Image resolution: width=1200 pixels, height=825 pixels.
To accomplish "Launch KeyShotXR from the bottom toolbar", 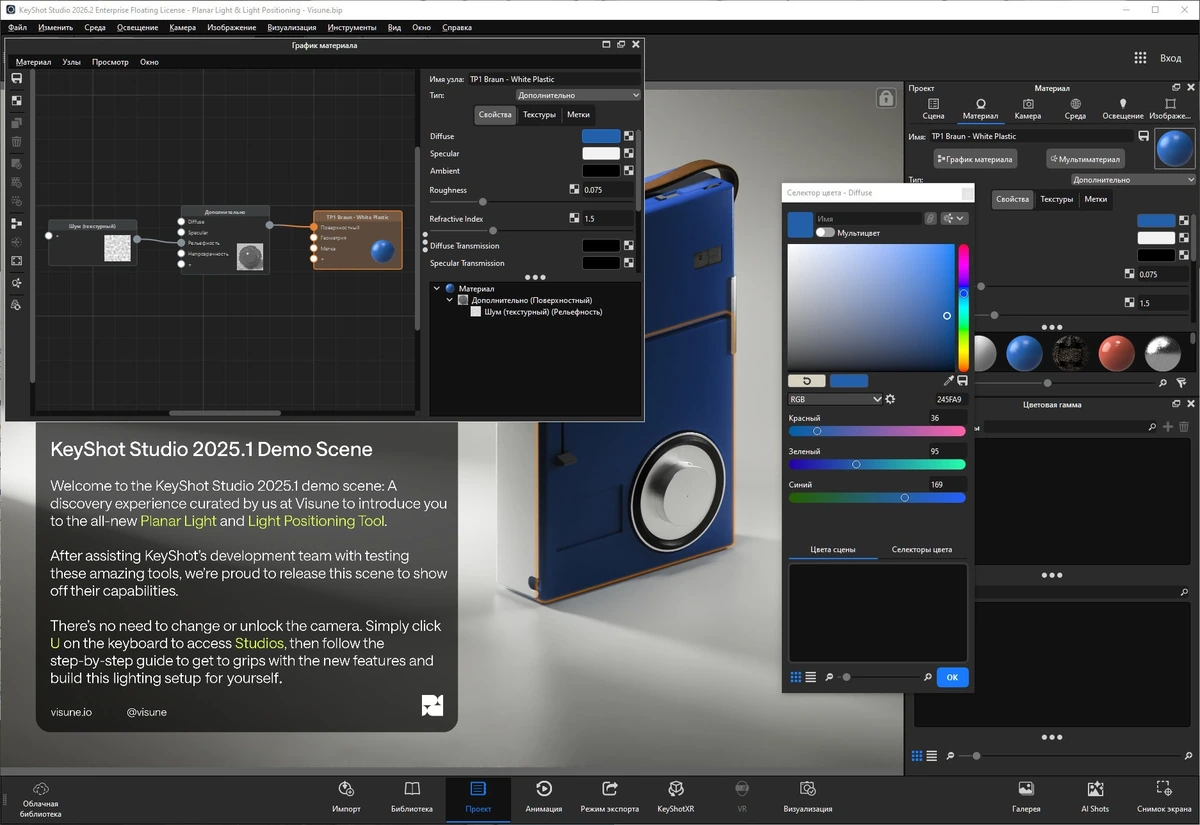I will [x=676, y=797].
